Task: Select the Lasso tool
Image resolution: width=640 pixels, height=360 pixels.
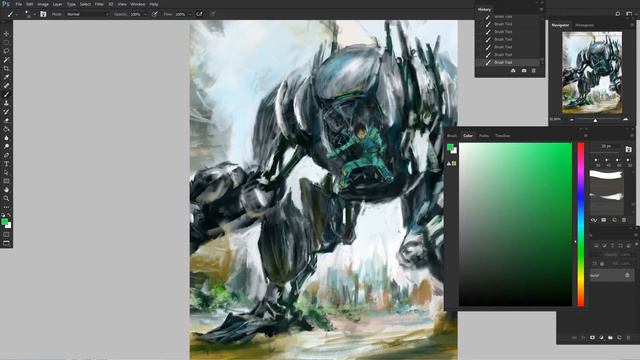Action: (x=6, y=51)
